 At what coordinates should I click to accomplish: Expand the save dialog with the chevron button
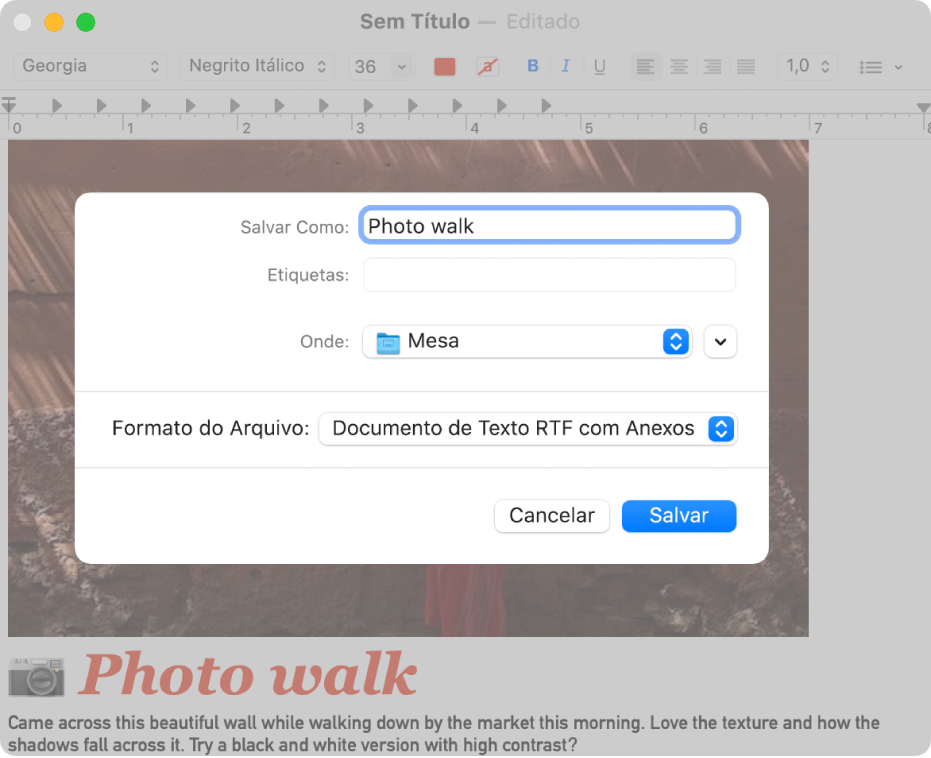coord(720,341)
